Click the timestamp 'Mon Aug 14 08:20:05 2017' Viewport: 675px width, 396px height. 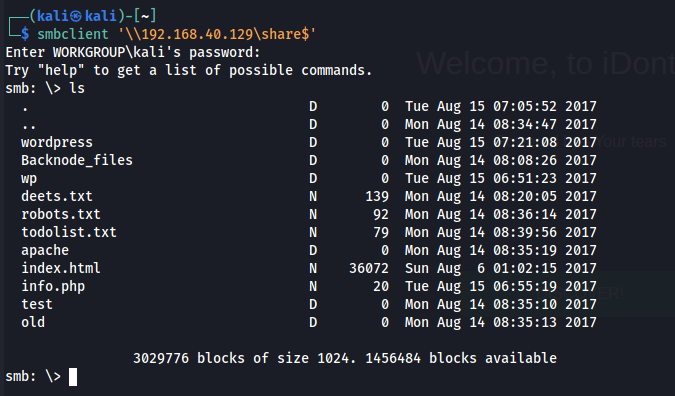(x=501, y=196)
